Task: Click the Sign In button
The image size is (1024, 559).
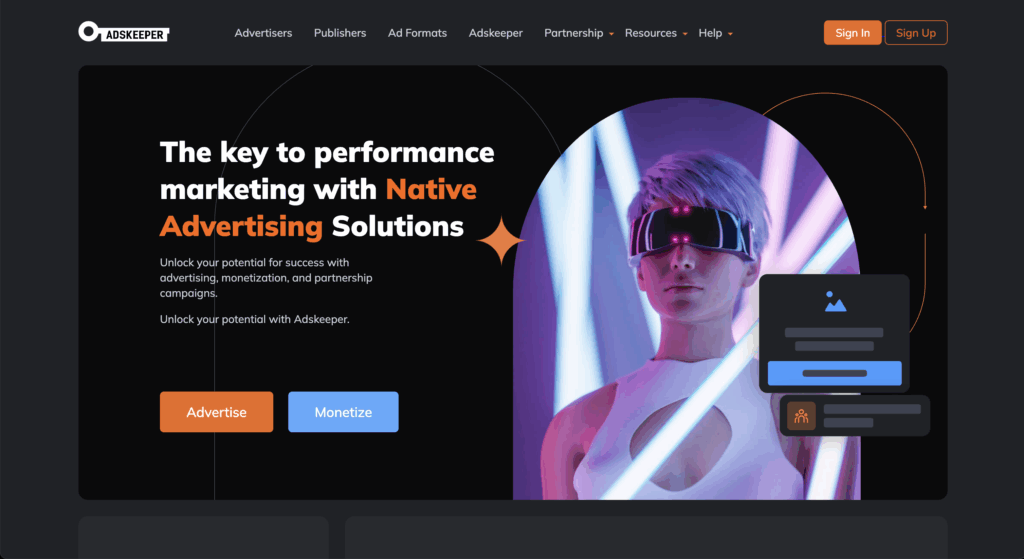Action: tap(852, 33)
